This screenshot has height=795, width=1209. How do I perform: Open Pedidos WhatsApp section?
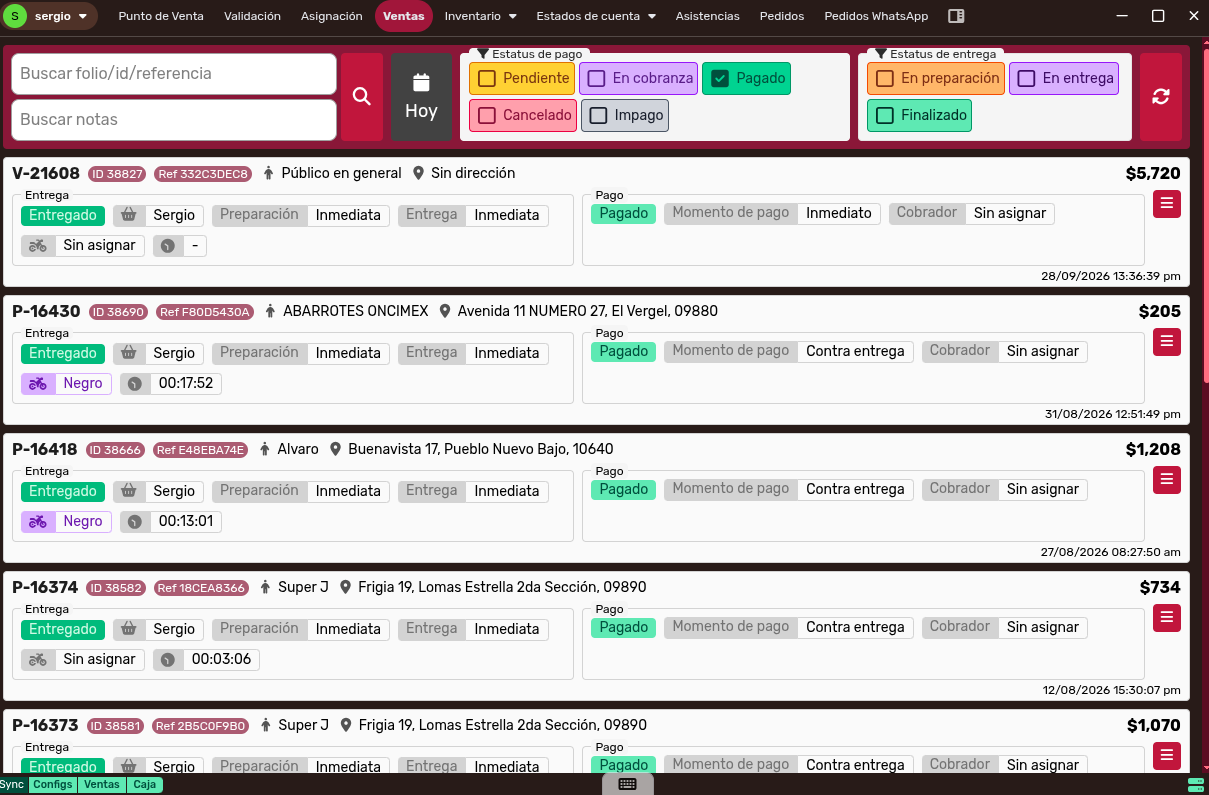(876, 16)
